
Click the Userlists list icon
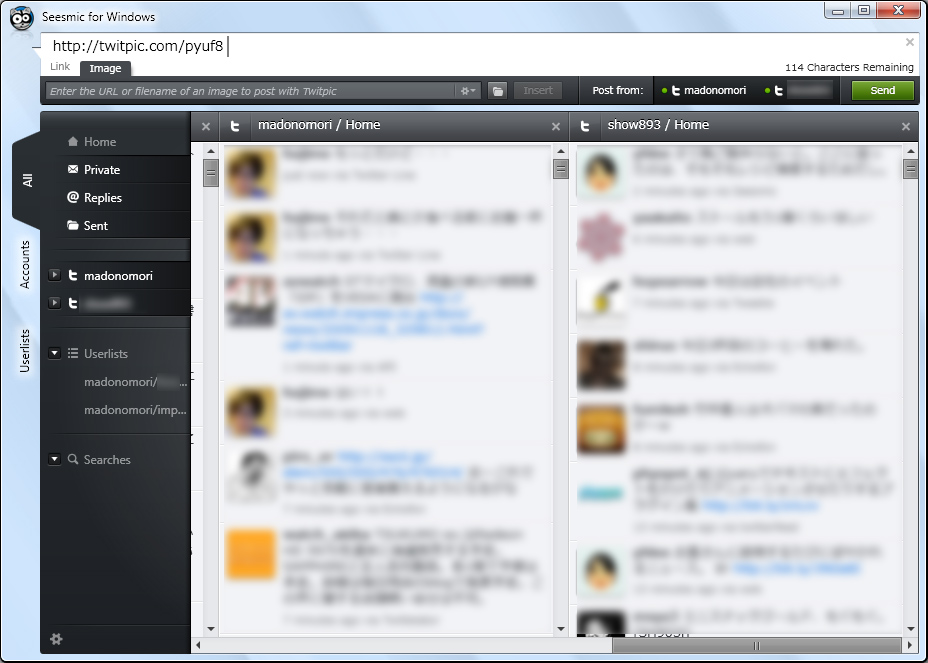pos(74,352)
